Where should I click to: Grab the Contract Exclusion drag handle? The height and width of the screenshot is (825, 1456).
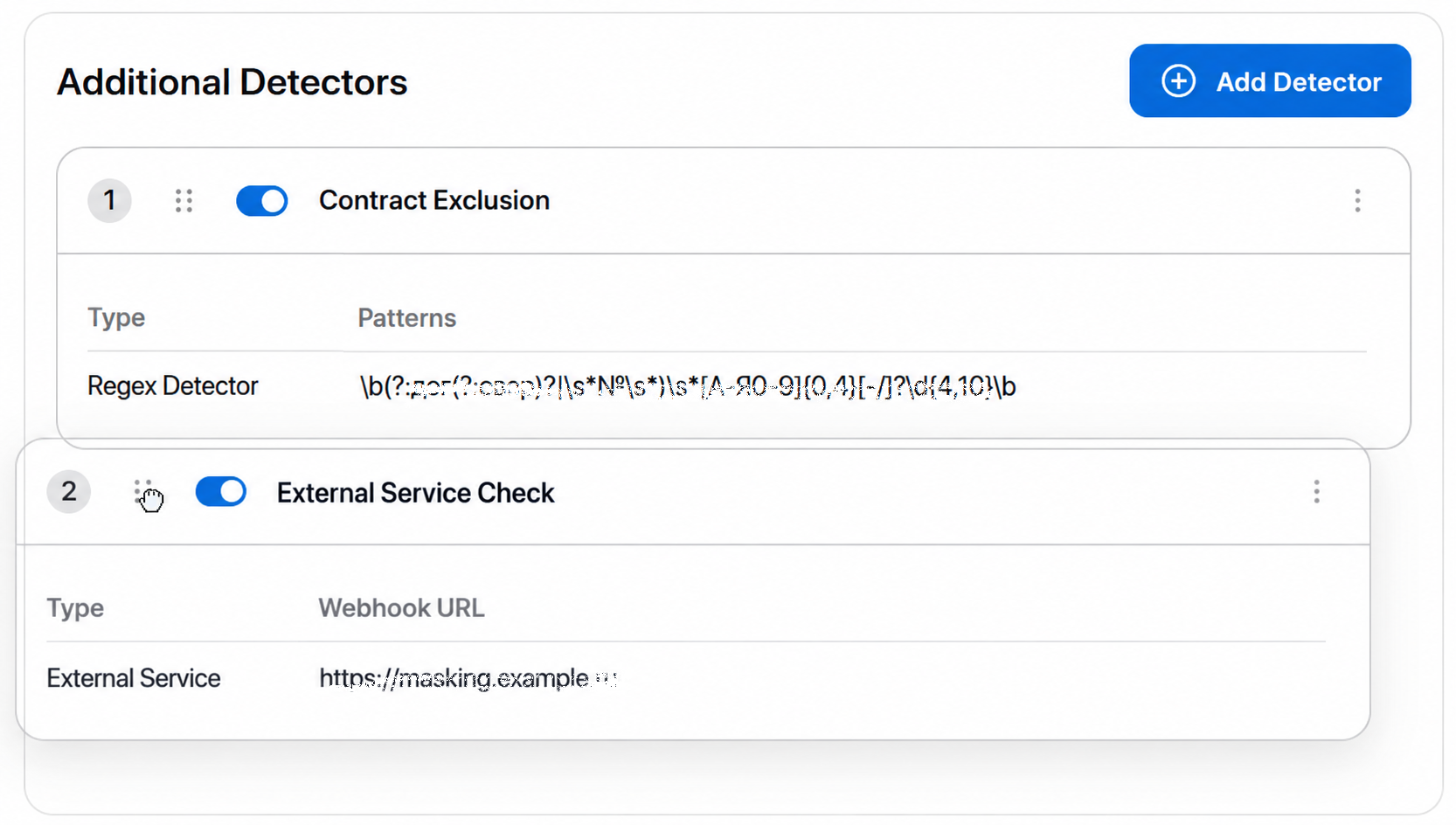184,201
